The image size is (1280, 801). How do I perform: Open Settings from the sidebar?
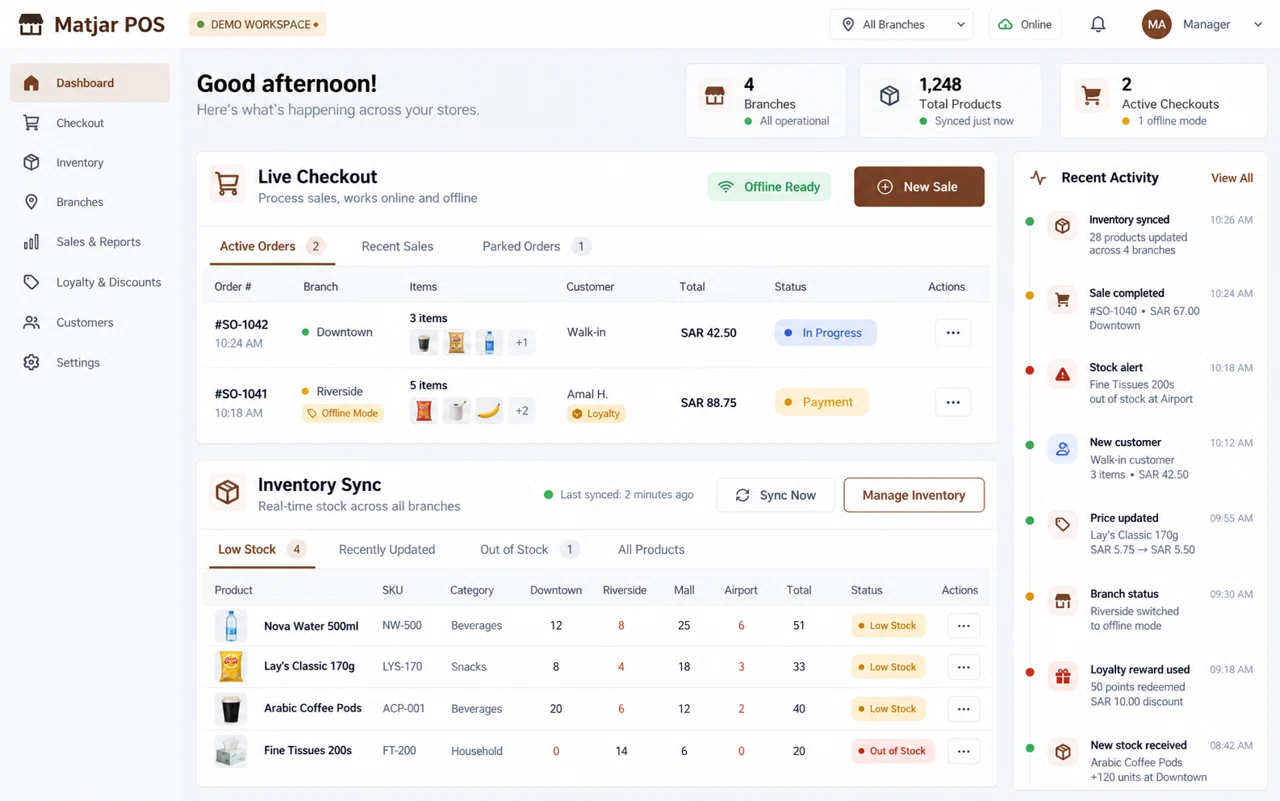(x=90, y=362)
